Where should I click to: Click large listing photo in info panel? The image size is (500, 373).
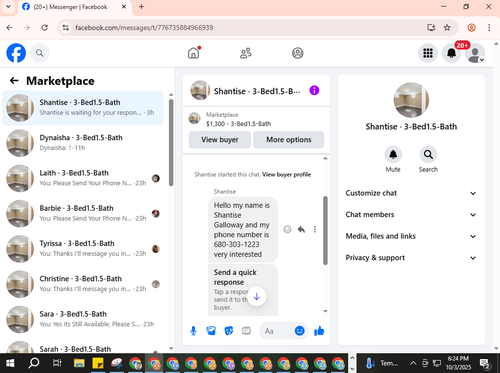(x=411, y=100)
